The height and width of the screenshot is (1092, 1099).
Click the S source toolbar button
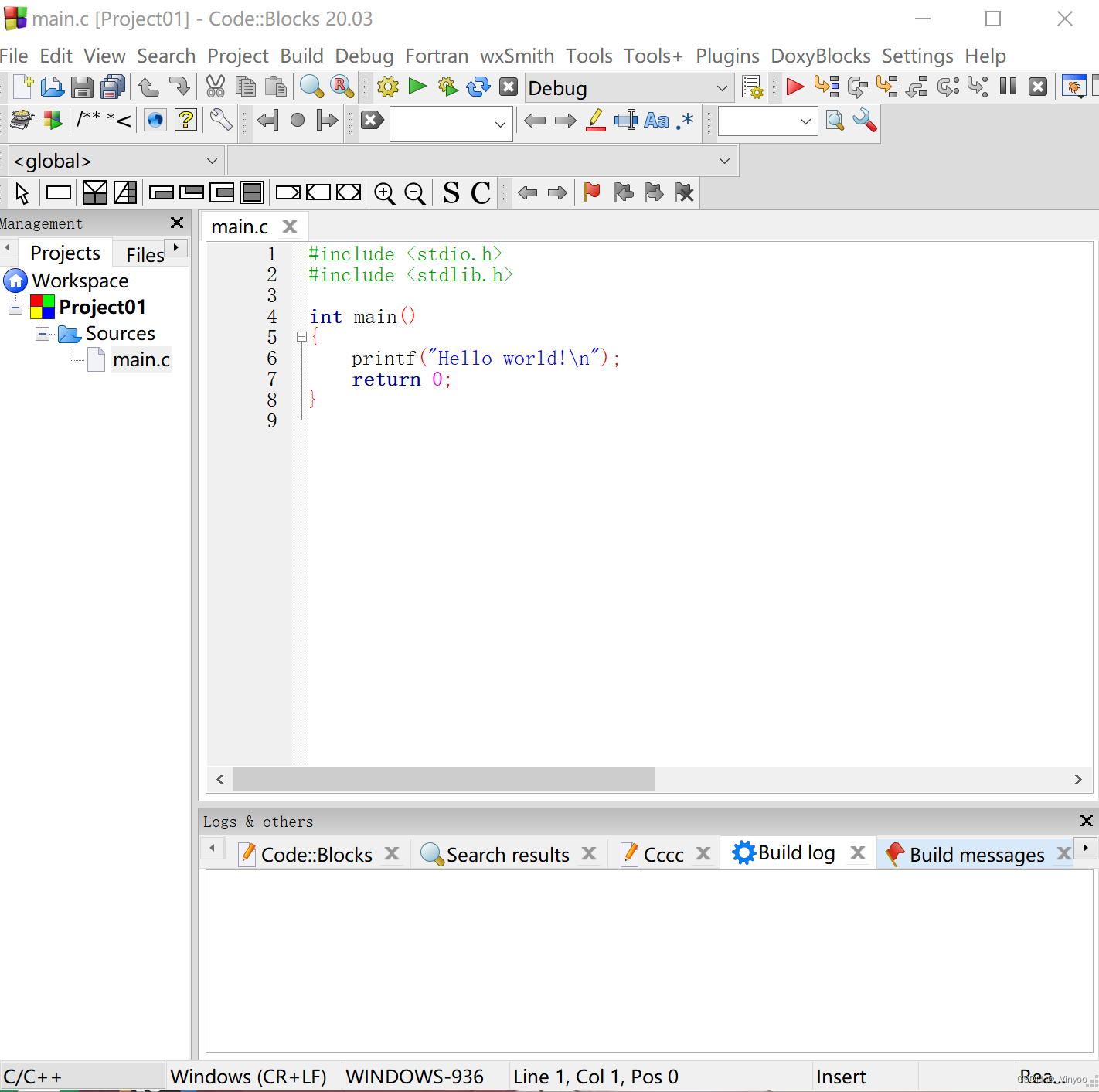[451, 193]
